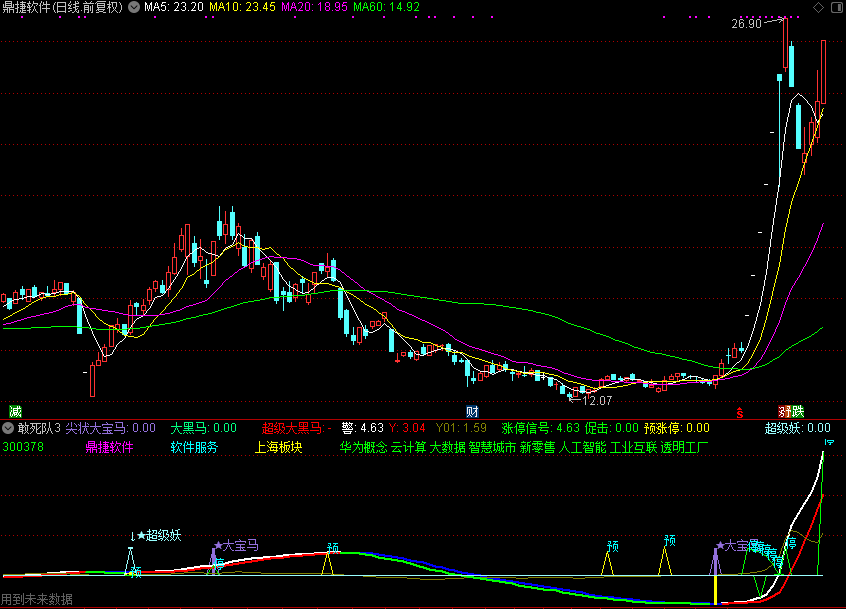Select the 警: 4.63 value
The height and width of the screenshot is (609, 846).
[x=363, y=428]
